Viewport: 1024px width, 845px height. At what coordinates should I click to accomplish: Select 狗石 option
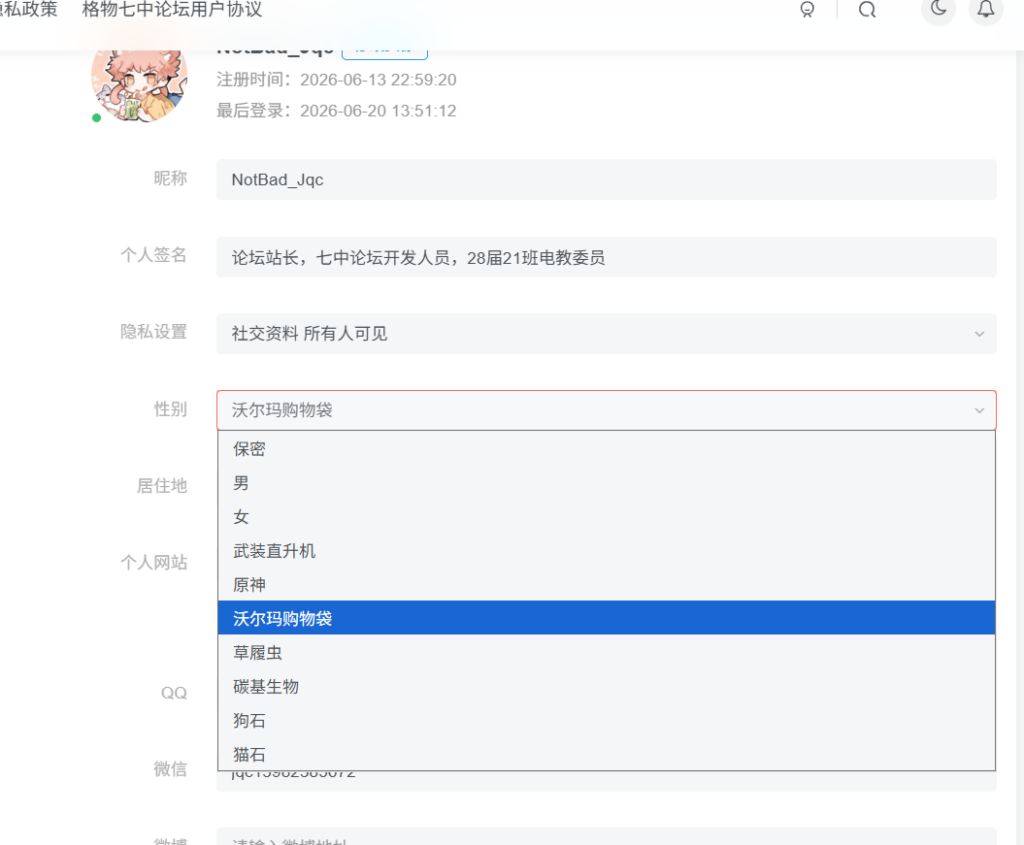point(606,720)
